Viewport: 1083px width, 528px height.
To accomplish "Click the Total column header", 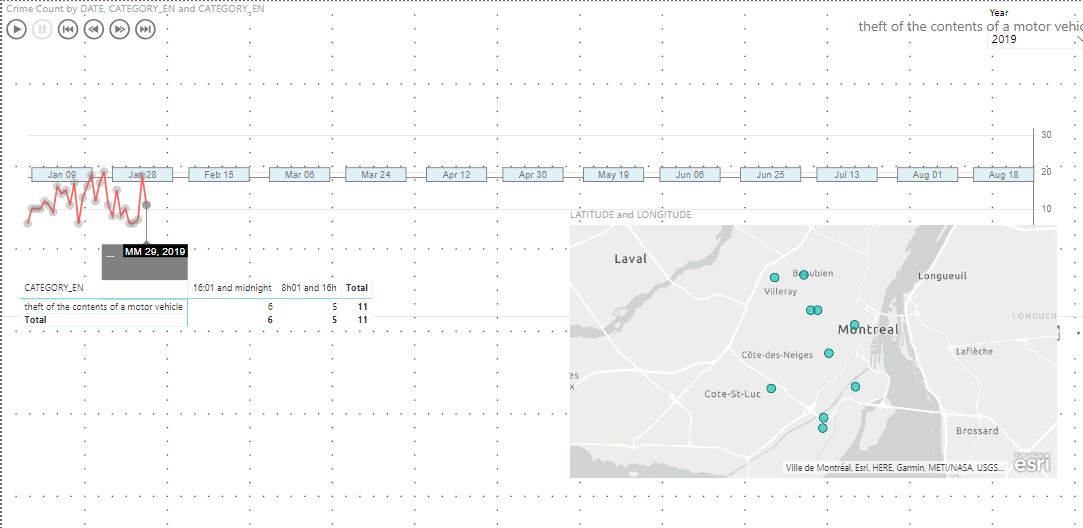I will point(356,287).
